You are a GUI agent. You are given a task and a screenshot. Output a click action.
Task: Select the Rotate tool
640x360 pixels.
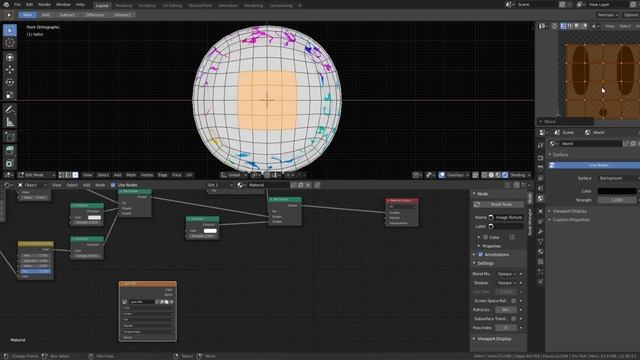point(10,82)
